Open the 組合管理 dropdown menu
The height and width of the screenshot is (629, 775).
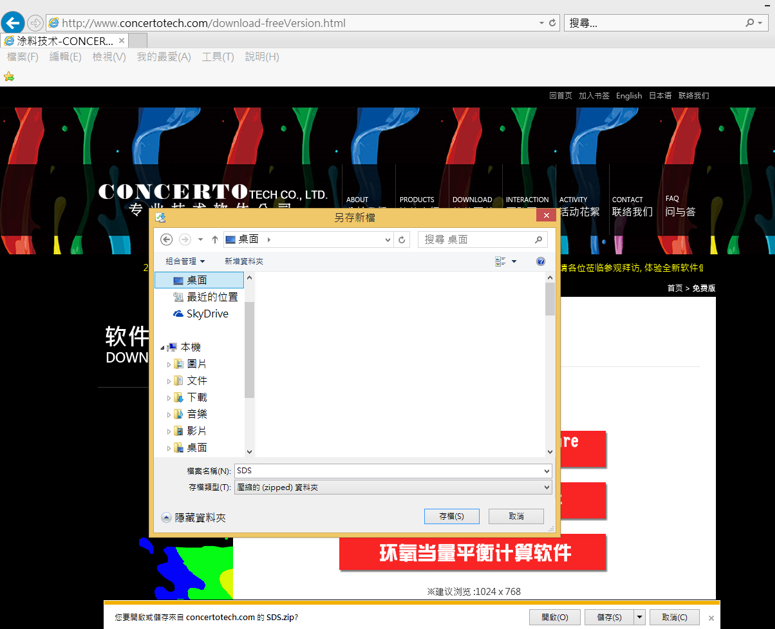(x=185, y=262)
